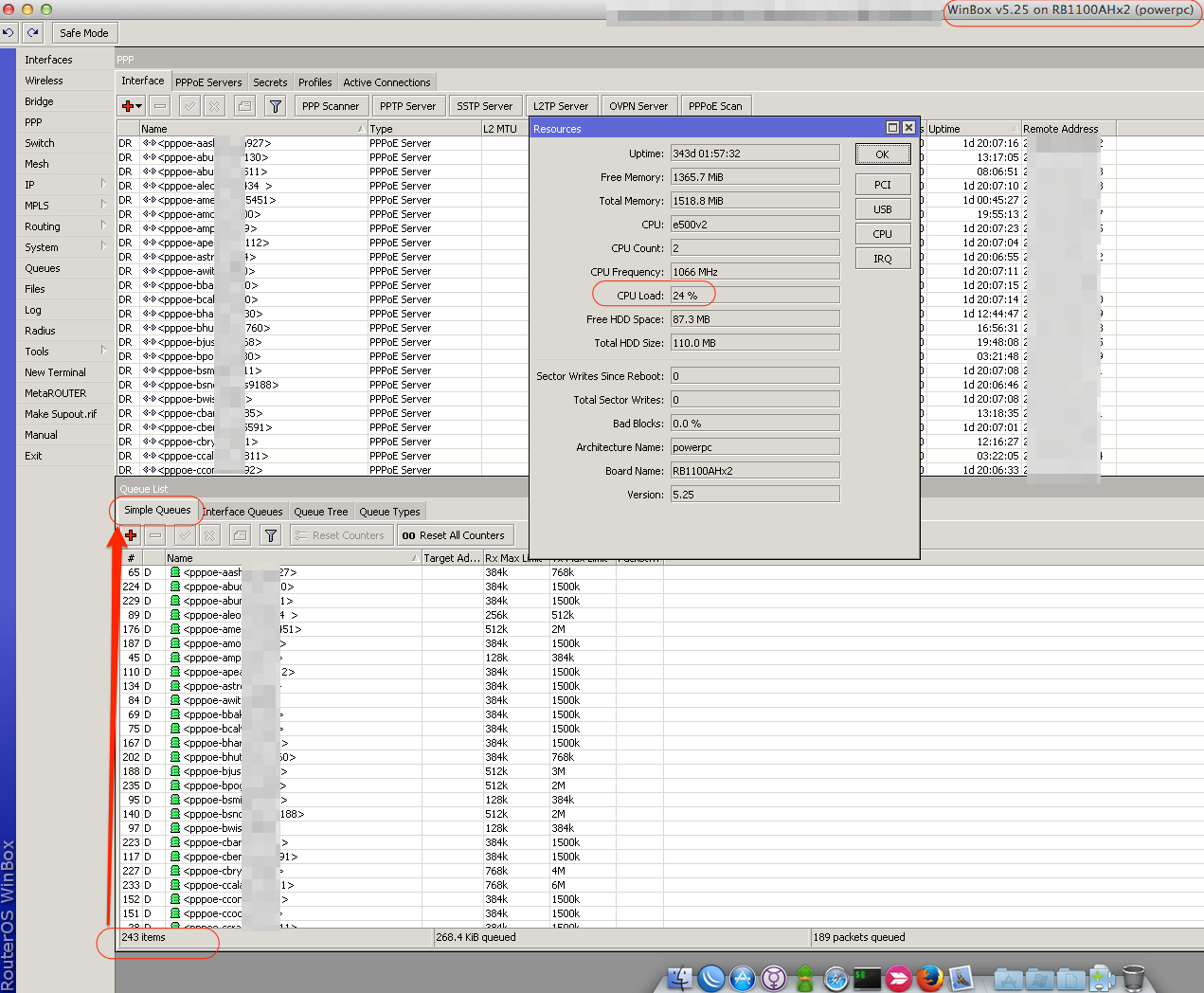Click the Board Name field showing RB1100AHx2
Screen dimensions: 1204x993
click(755, 471)
